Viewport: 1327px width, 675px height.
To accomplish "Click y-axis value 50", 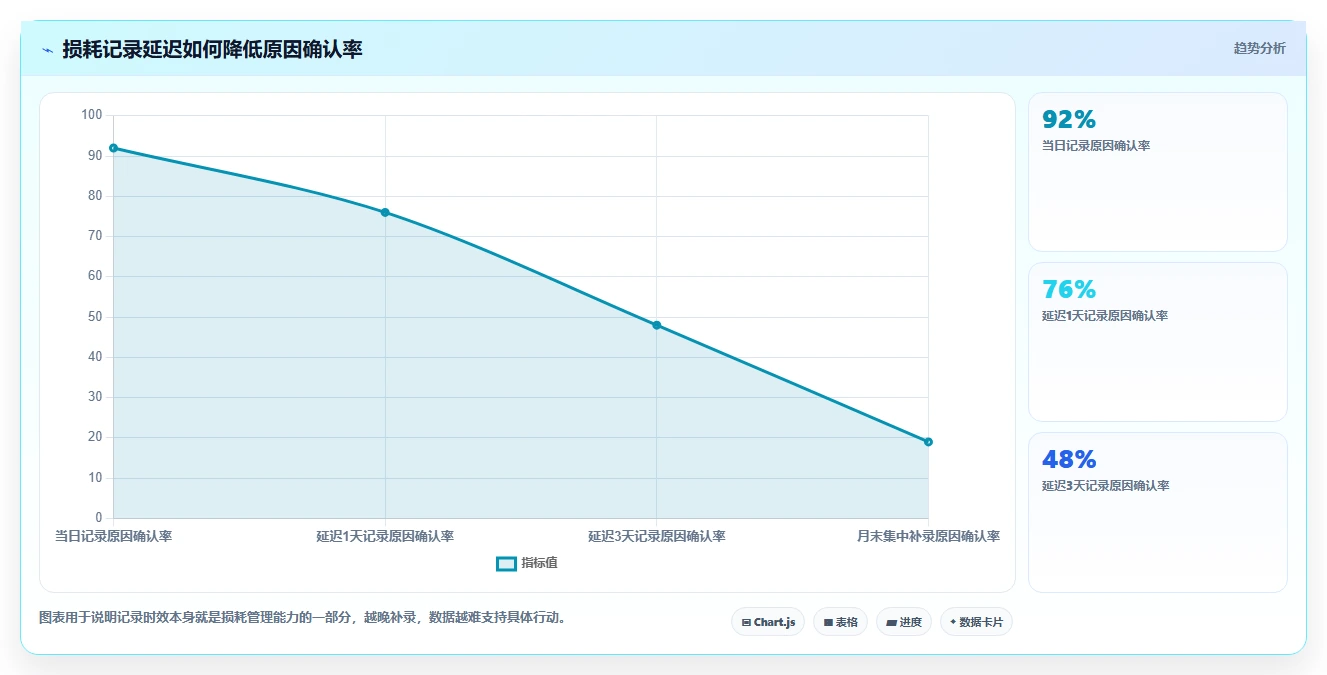I will click(95, 317).
